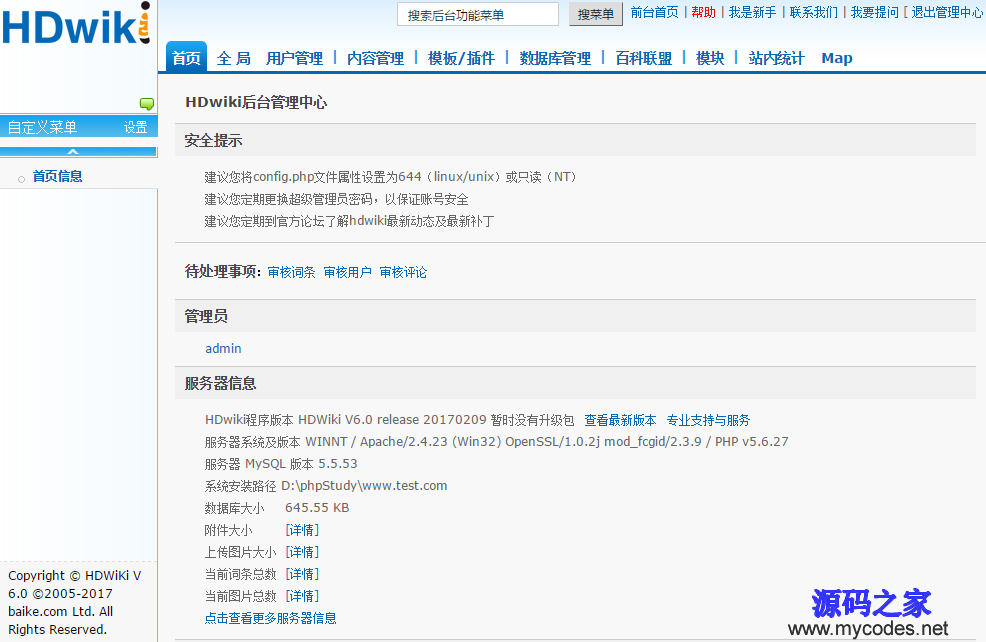Open the 内容管理 tab

click(375, 58)
